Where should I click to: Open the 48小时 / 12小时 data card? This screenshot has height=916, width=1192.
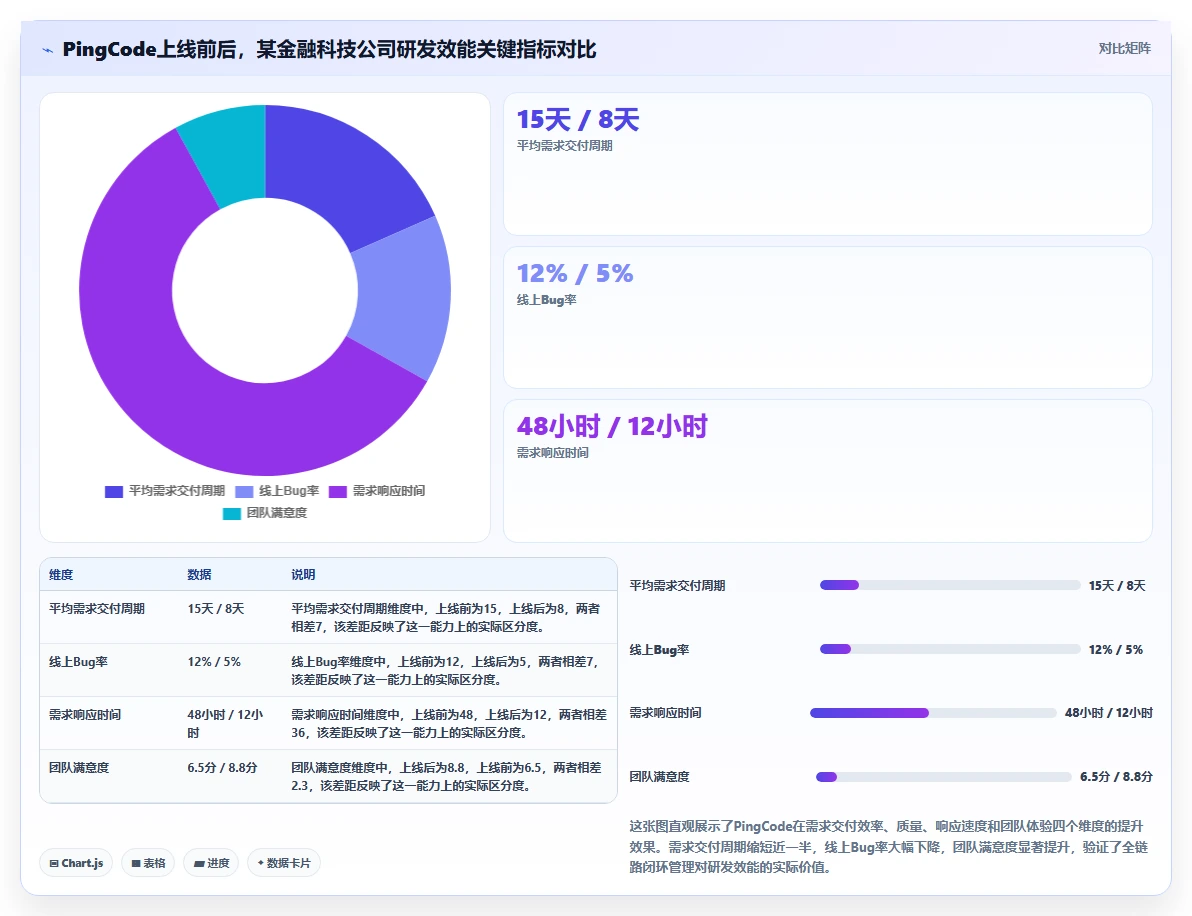coord(828,471)
